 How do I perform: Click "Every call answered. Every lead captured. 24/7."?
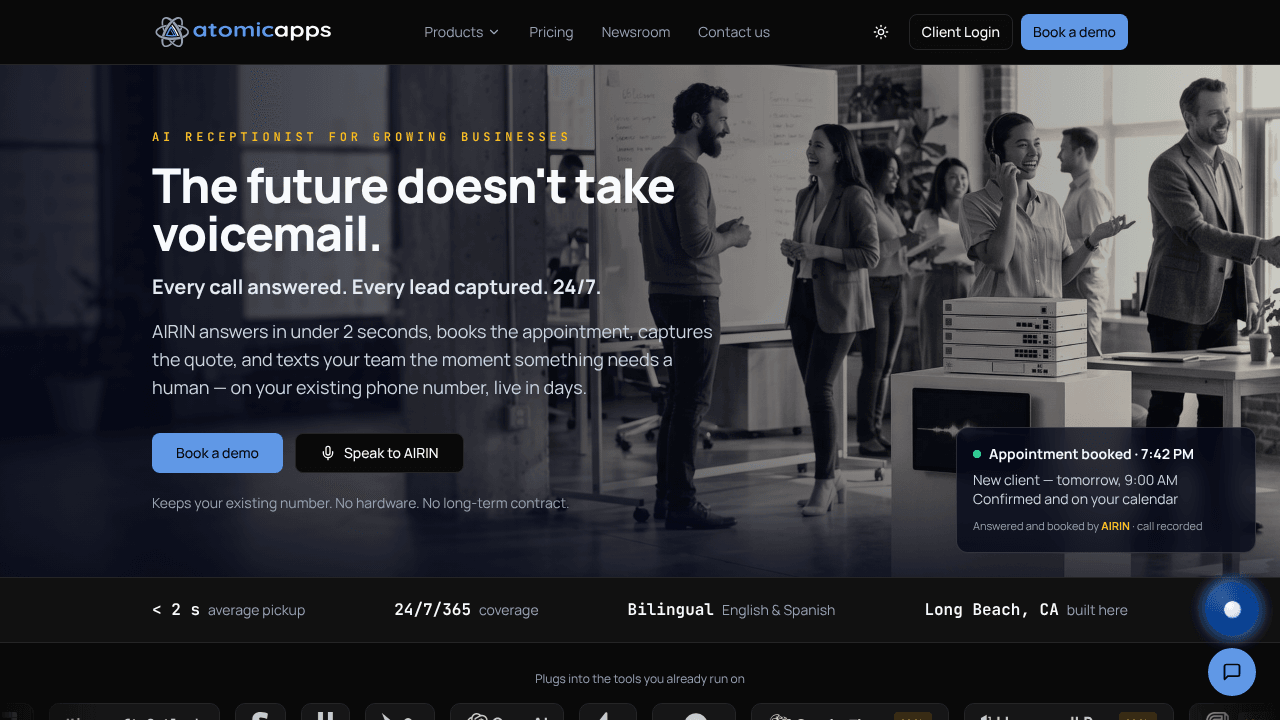point(376,287)
